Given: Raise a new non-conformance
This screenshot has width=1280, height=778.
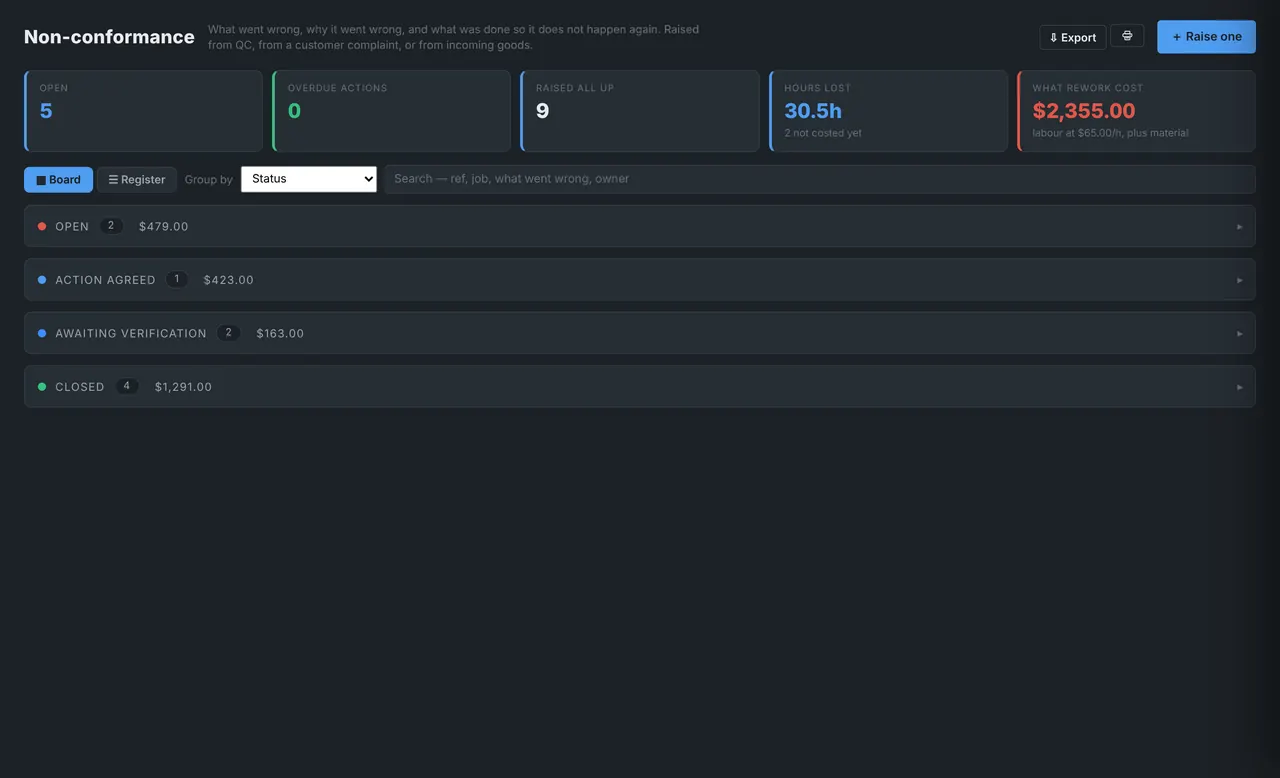Looking at the screenshot, I should 1206,36.
